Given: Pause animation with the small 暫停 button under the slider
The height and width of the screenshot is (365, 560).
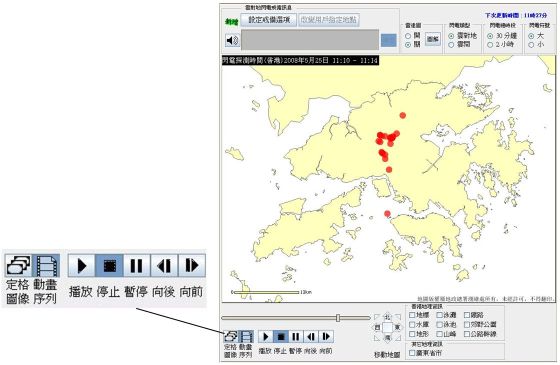Looking at the screenshot, I should [296, 336].
